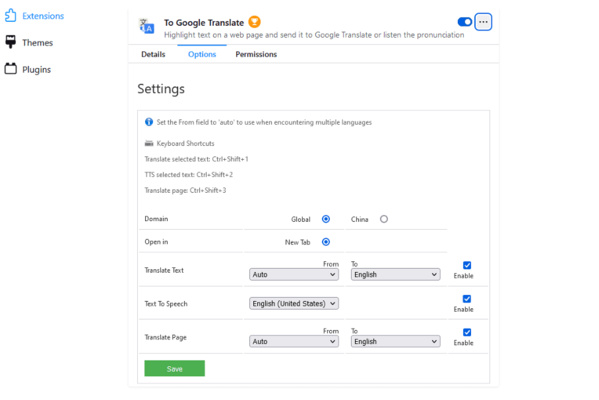Click the Keyboard Shortcuts keyboard icon
599x400 pixels.
[x=149, y=143]
